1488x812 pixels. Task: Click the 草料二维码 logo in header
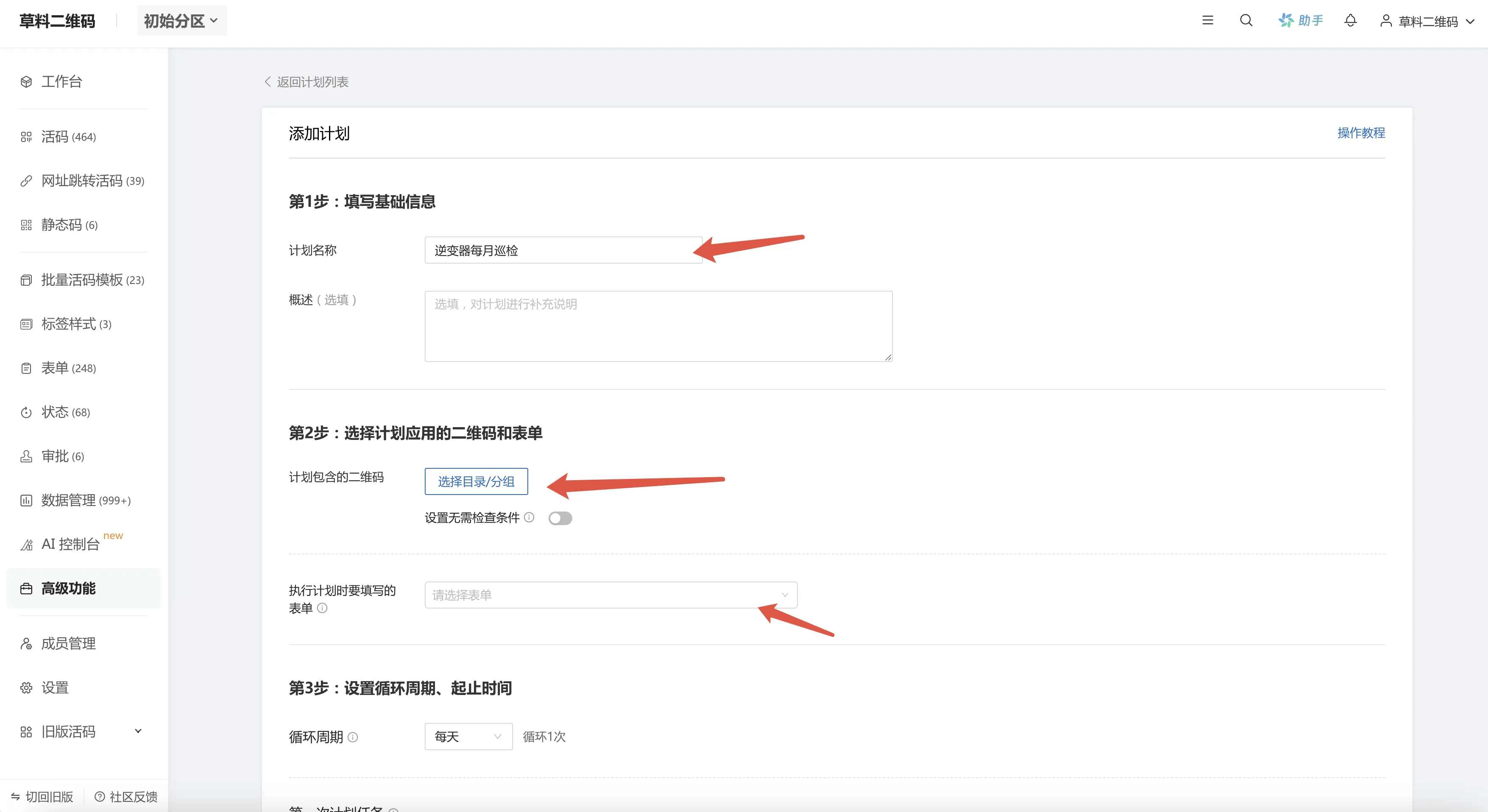pos(57,21)
